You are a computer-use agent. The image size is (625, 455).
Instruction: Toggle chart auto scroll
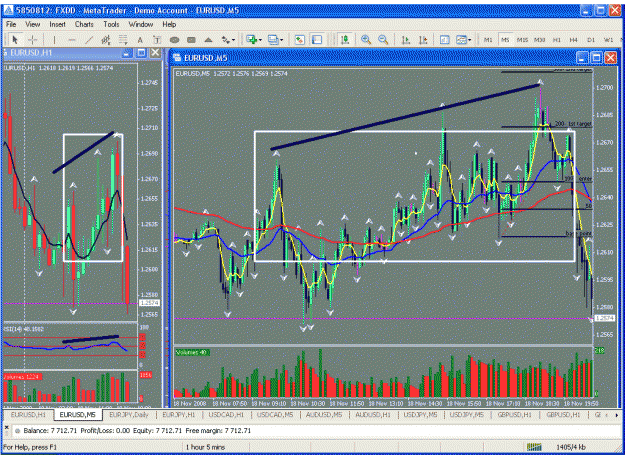pyautogui.click(x=406, y=40)
